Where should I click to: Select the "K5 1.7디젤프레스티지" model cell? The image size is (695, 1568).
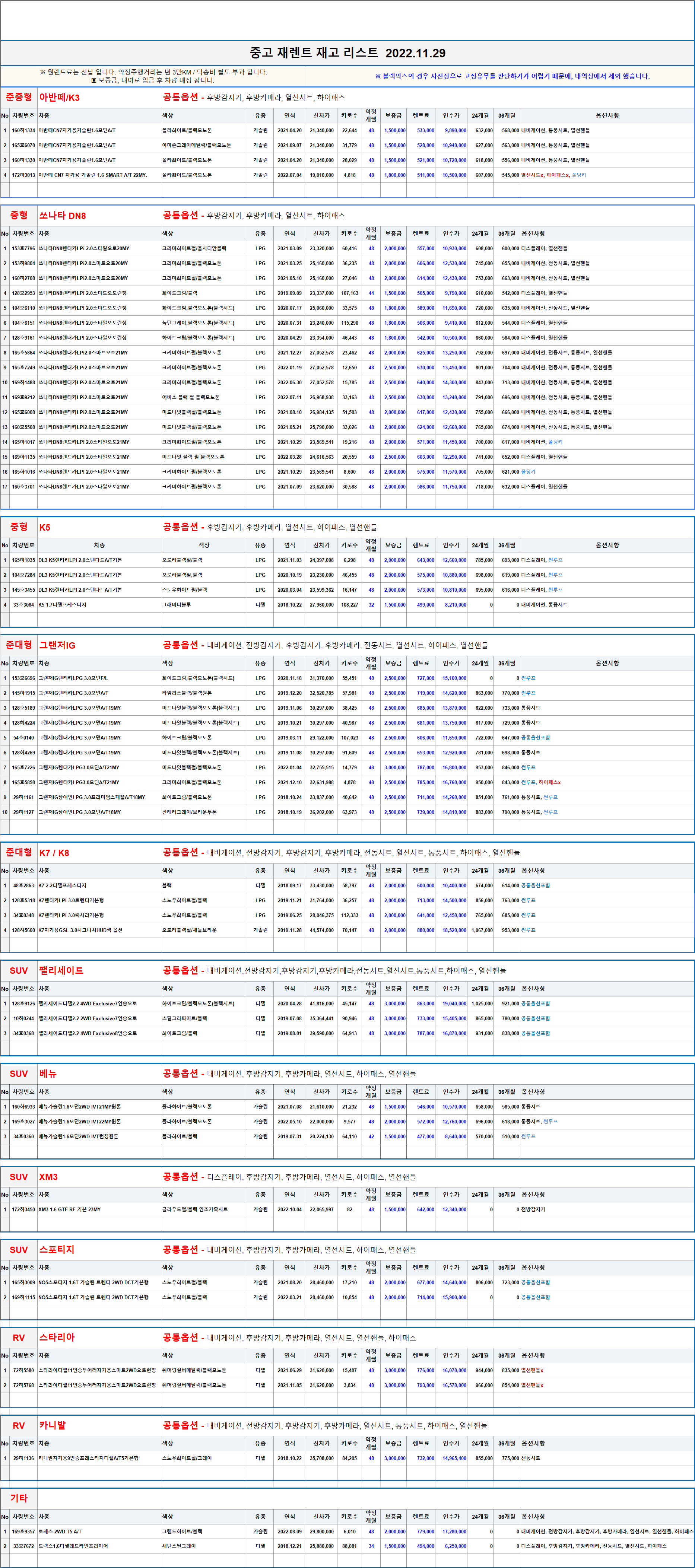click(x=62, y=604)
